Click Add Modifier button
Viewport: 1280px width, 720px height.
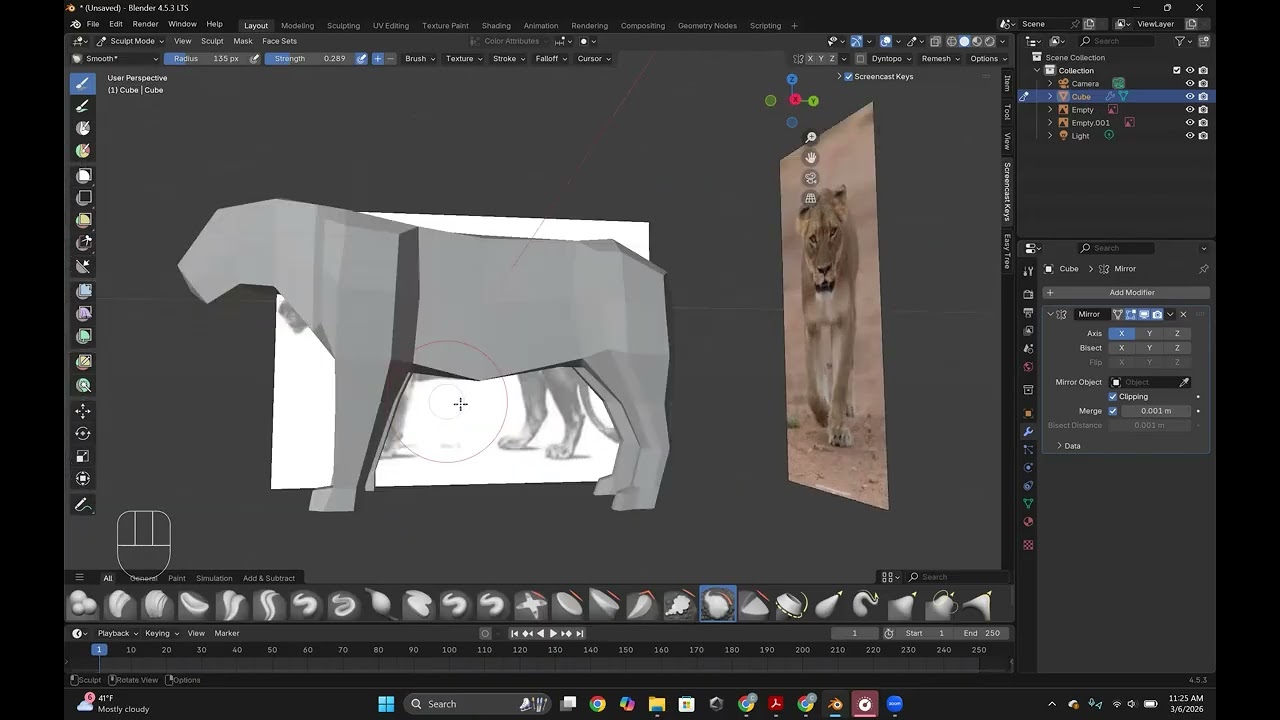[1126, 293]
